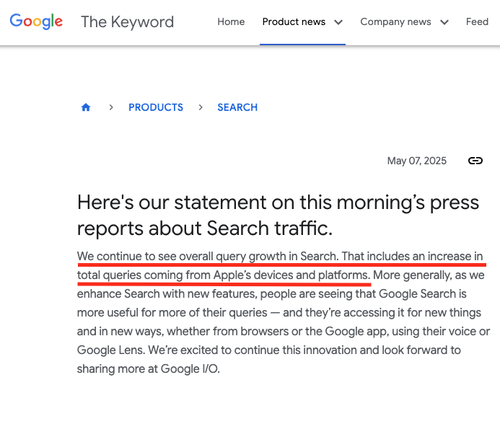Click the home breadcrumb icon
500x431 pixels.
tap(86, 107)
